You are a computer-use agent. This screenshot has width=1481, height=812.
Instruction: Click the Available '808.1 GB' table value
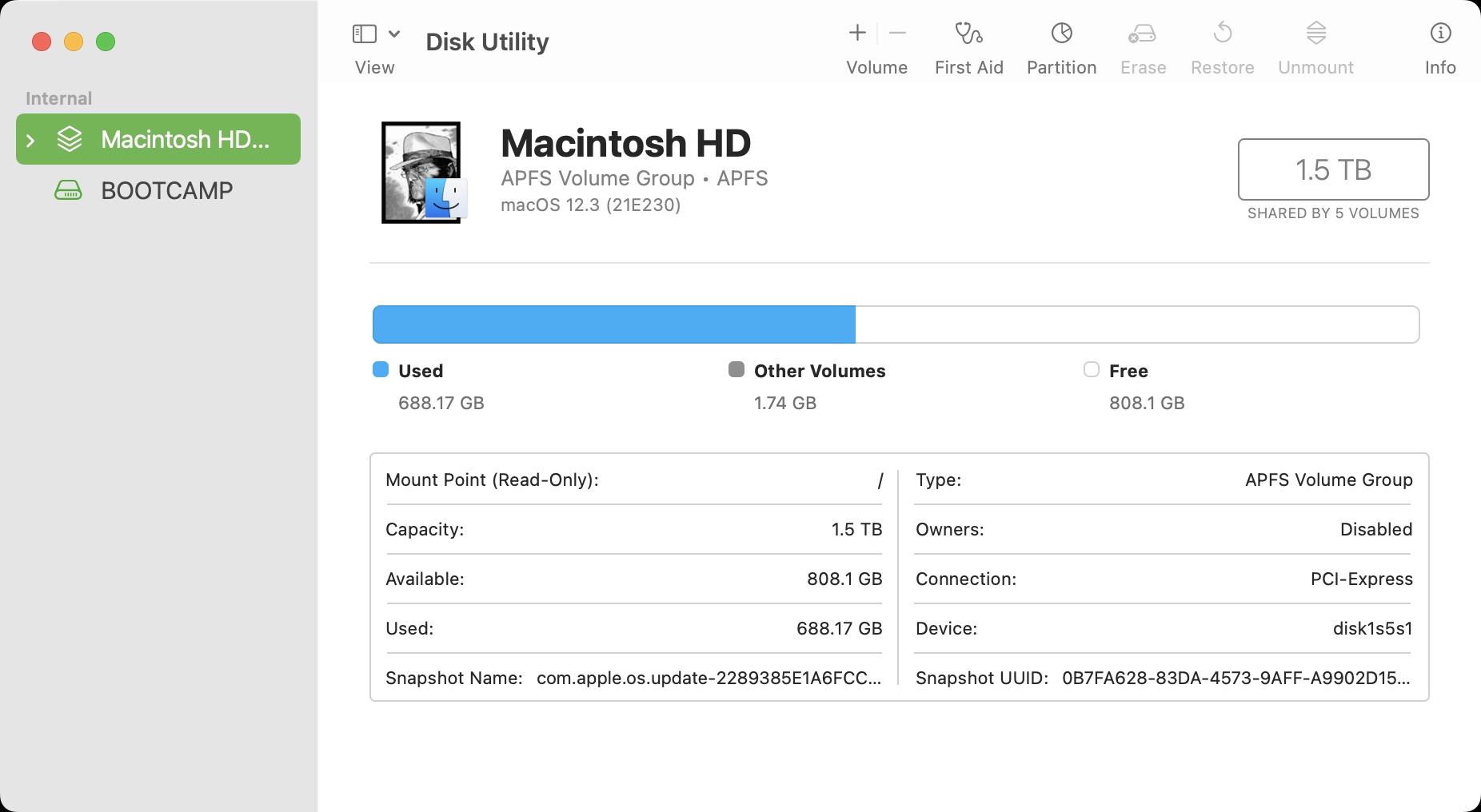tap(844, 579)
